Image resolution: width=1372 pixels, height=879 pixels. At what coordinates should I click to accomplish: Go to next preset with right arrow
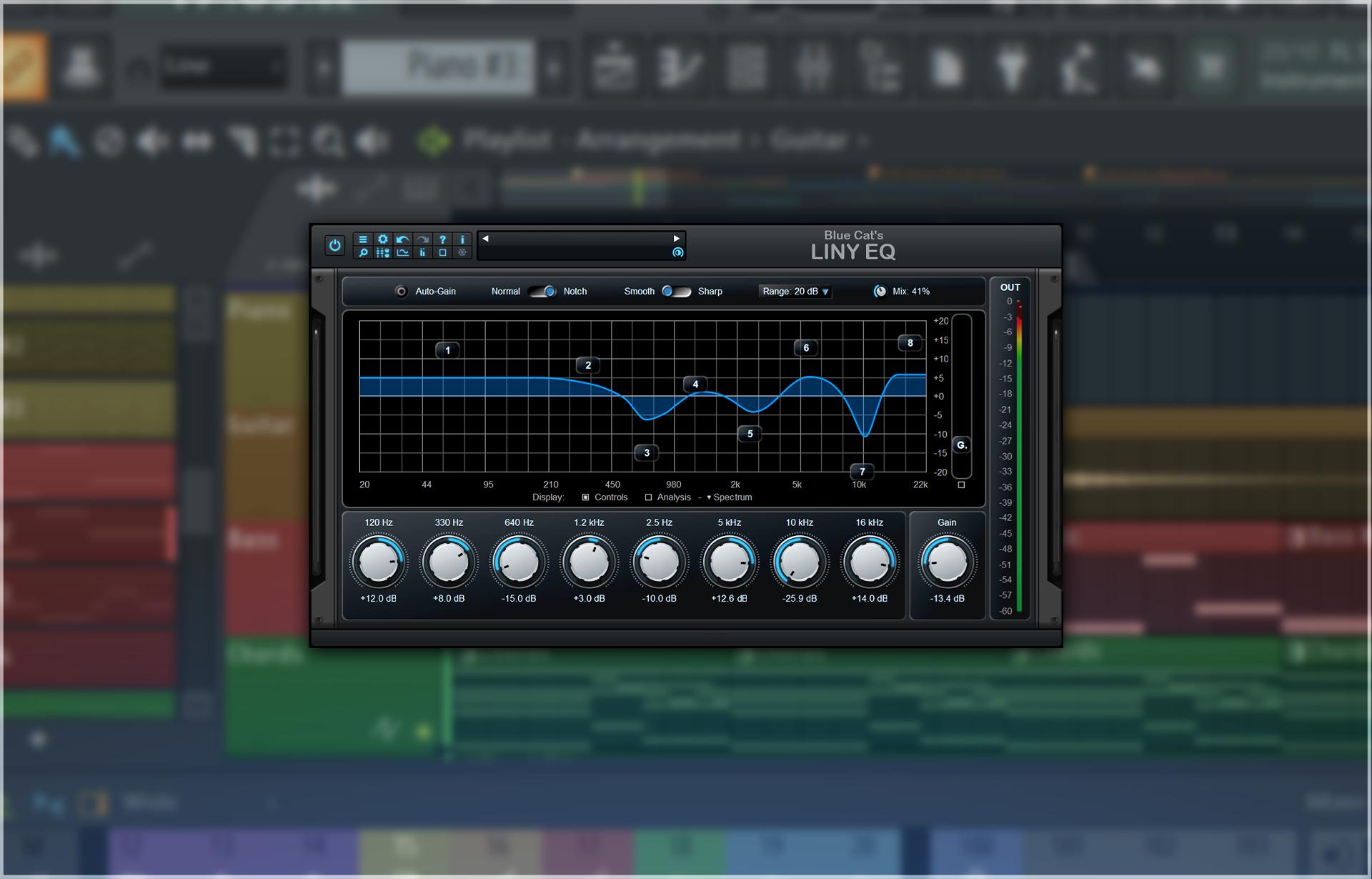pyautogui.click(x=676, y=239)
